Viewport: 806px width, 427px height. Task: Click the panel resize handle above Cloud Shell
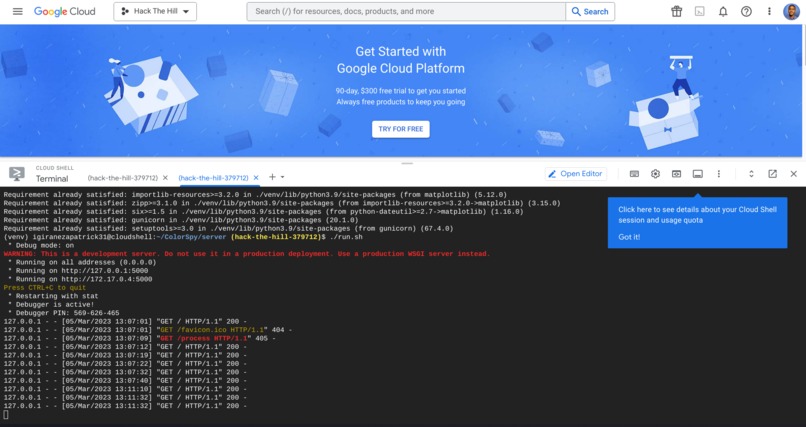click(407, 163)
